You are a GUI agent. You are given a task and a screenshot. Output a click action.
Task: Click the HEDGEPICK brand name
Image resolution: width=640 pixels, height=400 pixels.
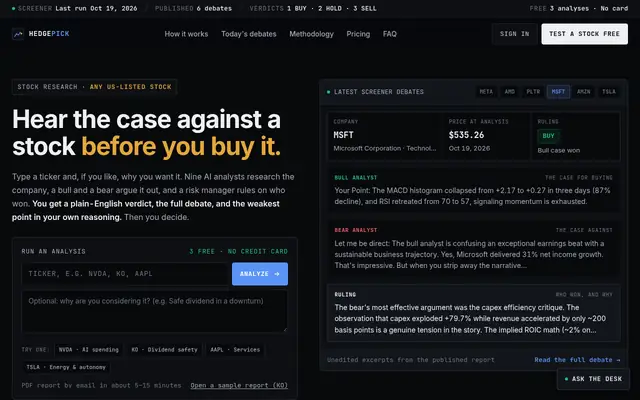tap(49, 34)
